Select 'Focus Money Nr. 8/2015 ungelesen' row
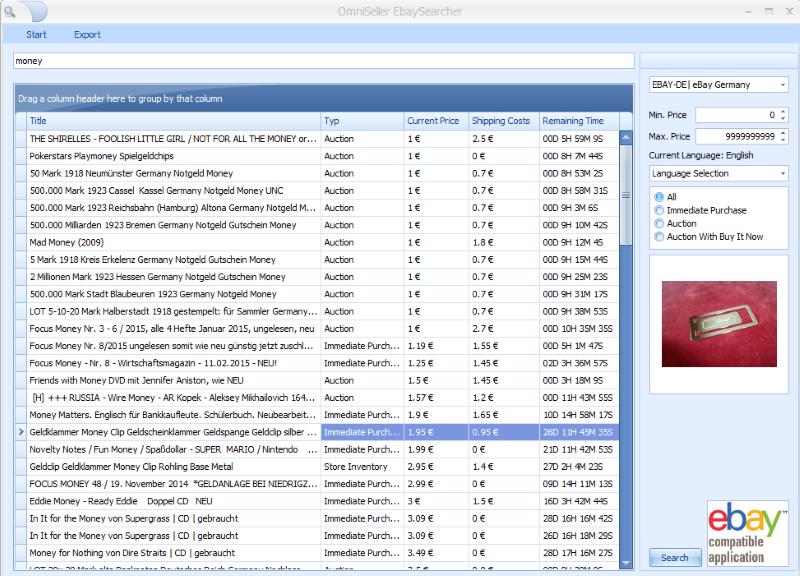The image size is (800, 576). coord(317,346)
